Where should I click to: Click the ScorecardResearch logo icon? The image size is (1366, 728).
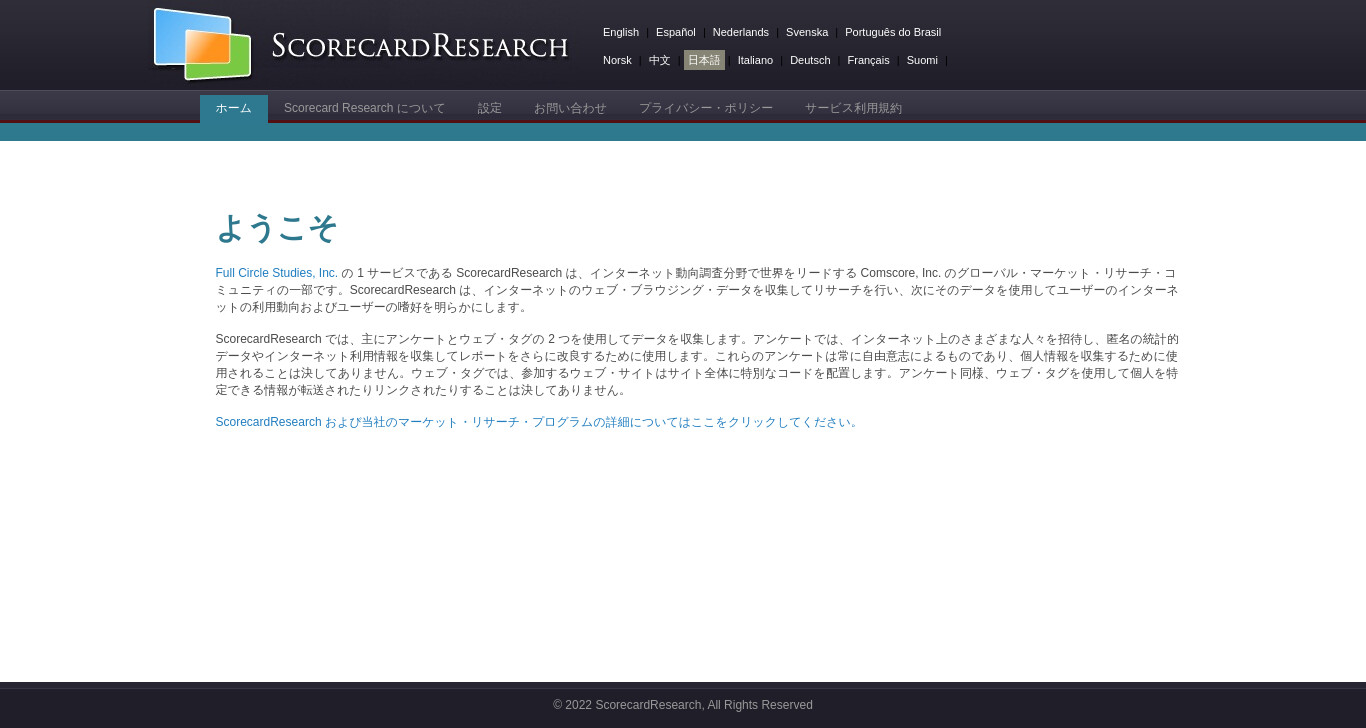click(x=202, y=44)
